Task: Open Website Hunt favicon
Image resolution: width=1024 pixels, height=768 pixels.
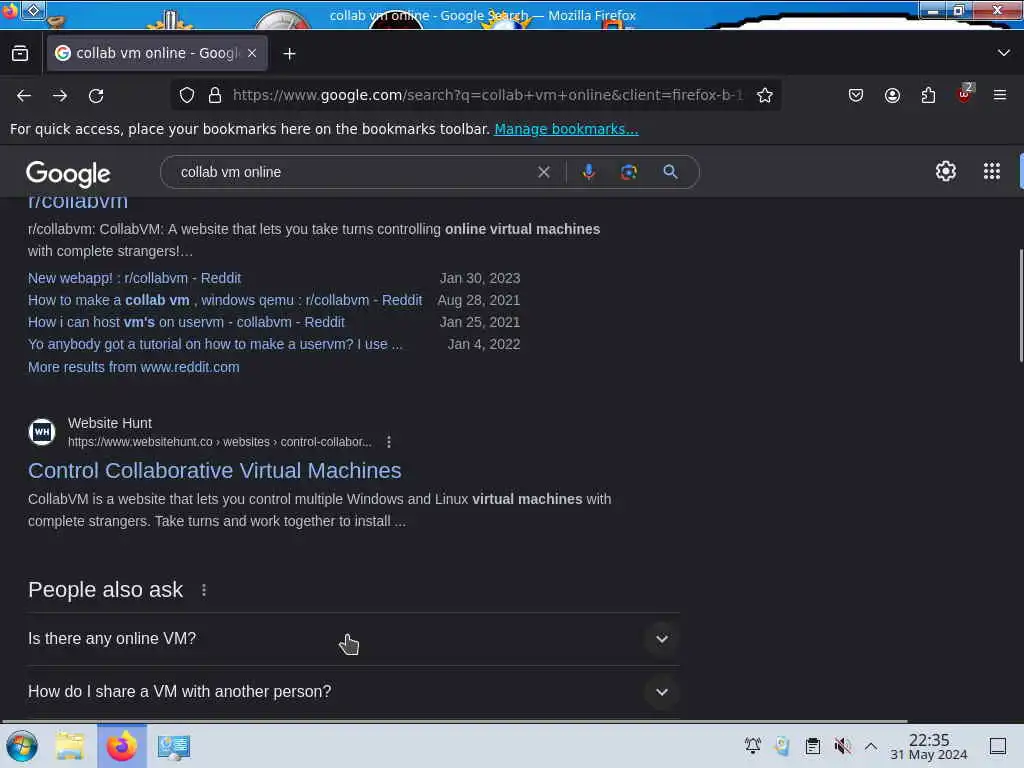Action: [x=42, y=432]
